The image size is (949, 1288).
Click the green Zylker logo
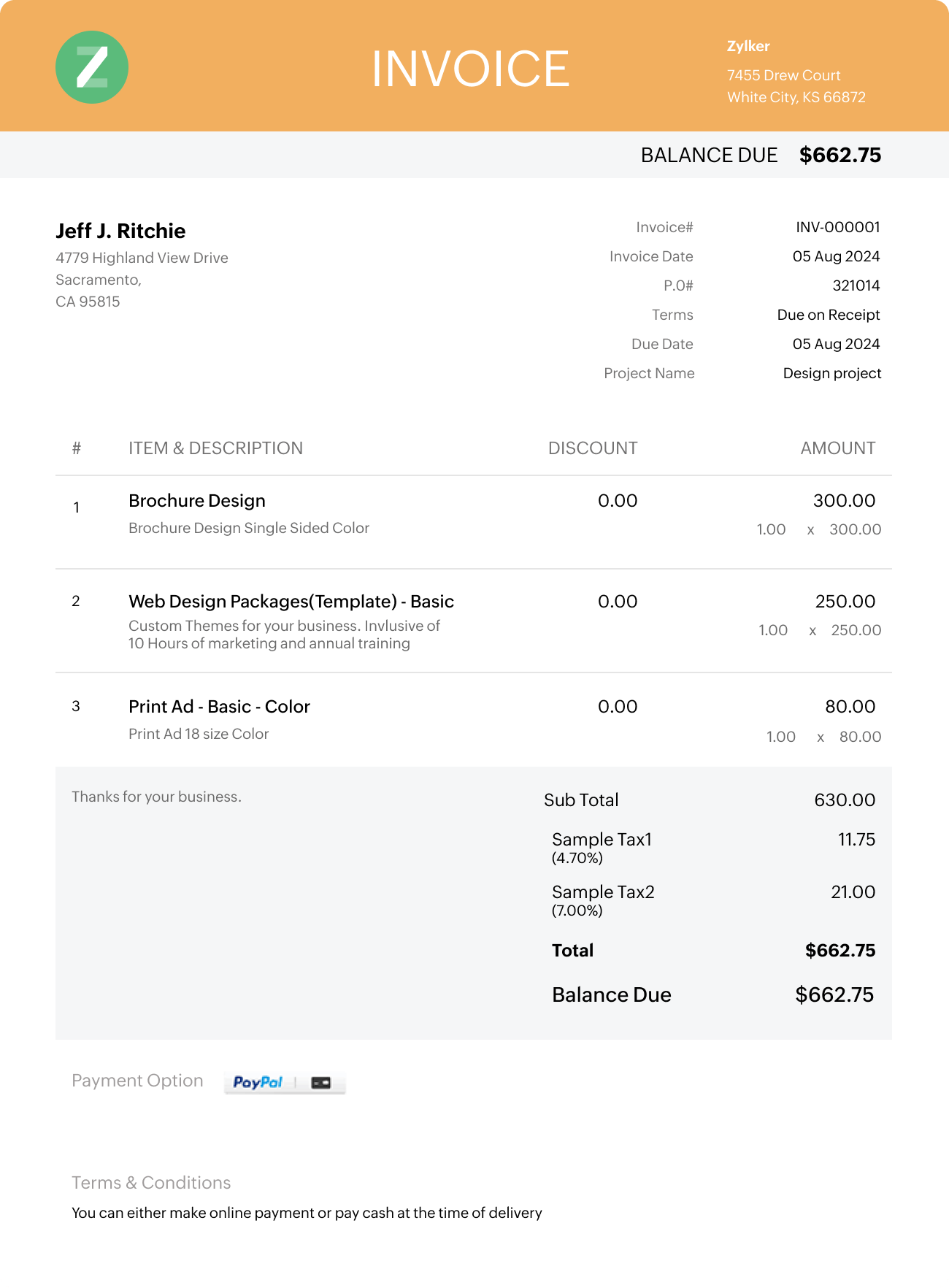point(92,67)
